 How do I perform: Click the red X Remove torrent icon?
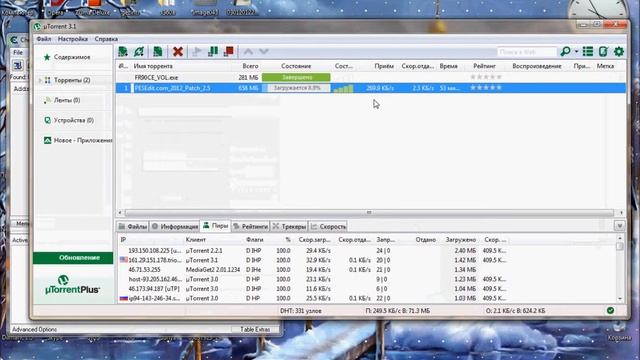tap(178, 51)
